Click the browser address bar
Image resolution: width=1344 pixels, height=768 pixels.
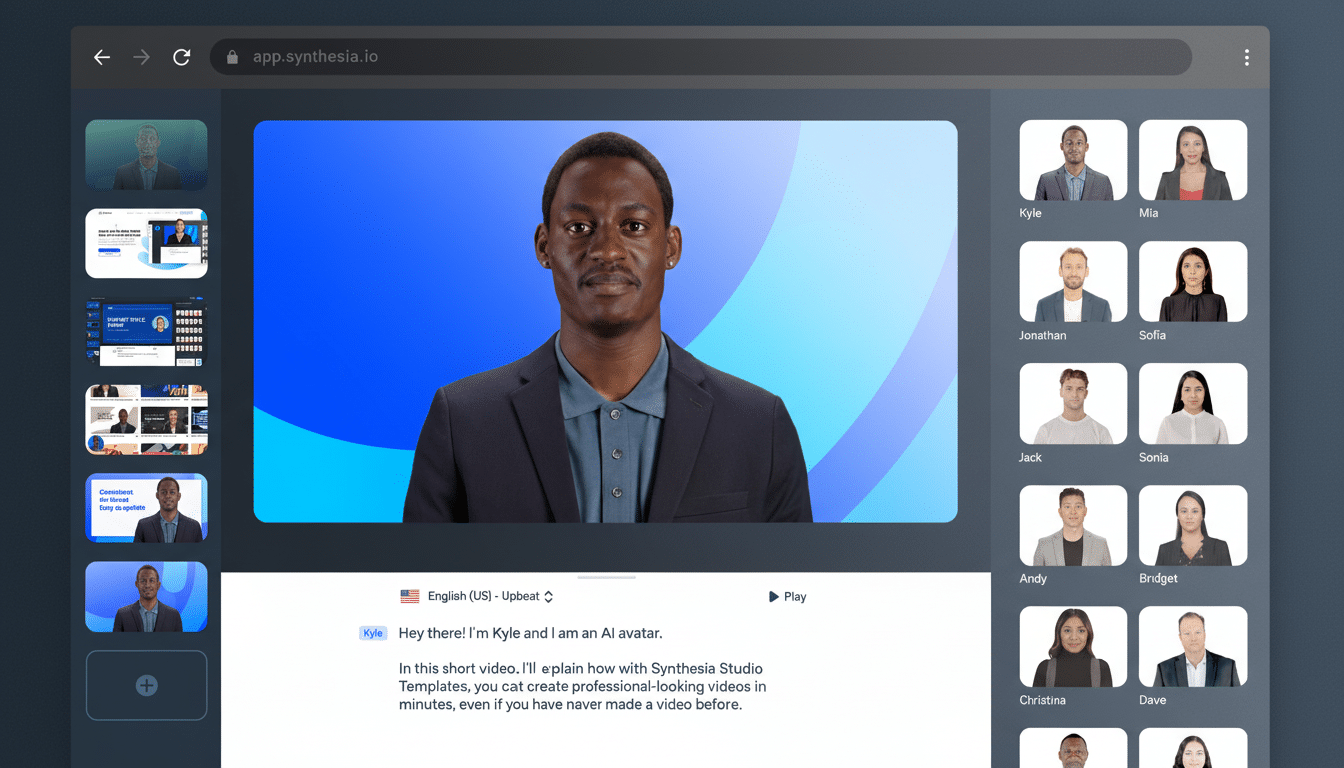(x=700, y=57)
